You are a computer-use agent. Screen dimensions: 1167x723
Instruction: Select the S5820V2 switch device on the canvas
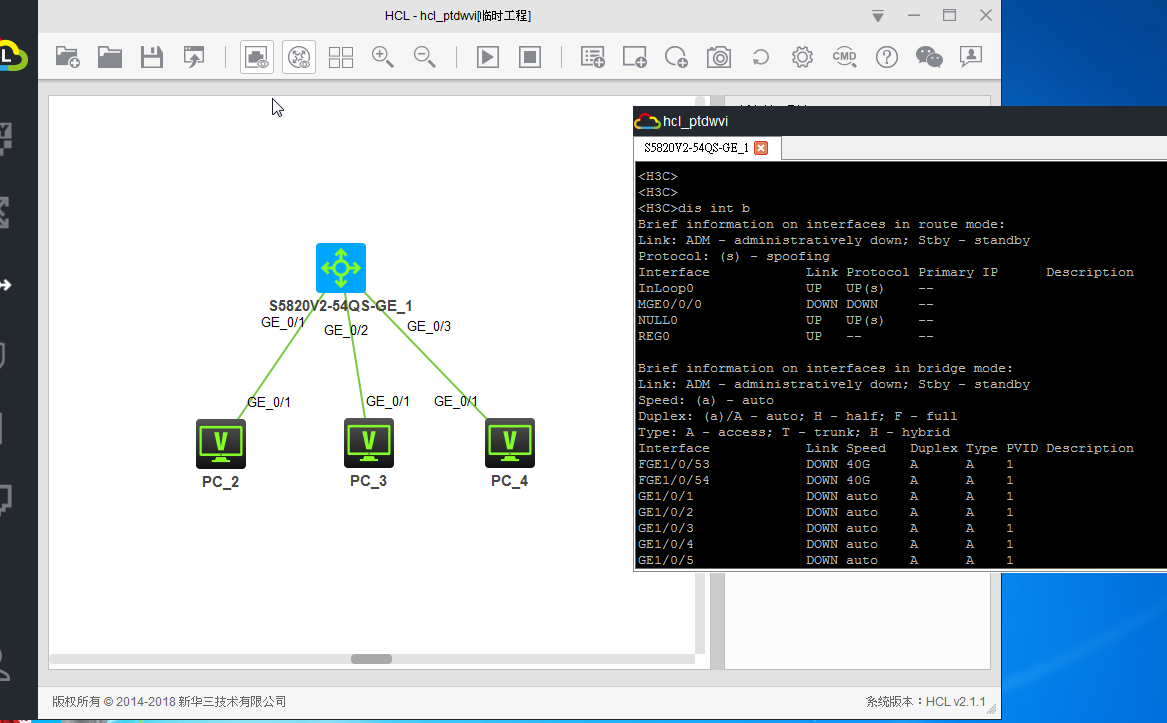click(341, 268)
